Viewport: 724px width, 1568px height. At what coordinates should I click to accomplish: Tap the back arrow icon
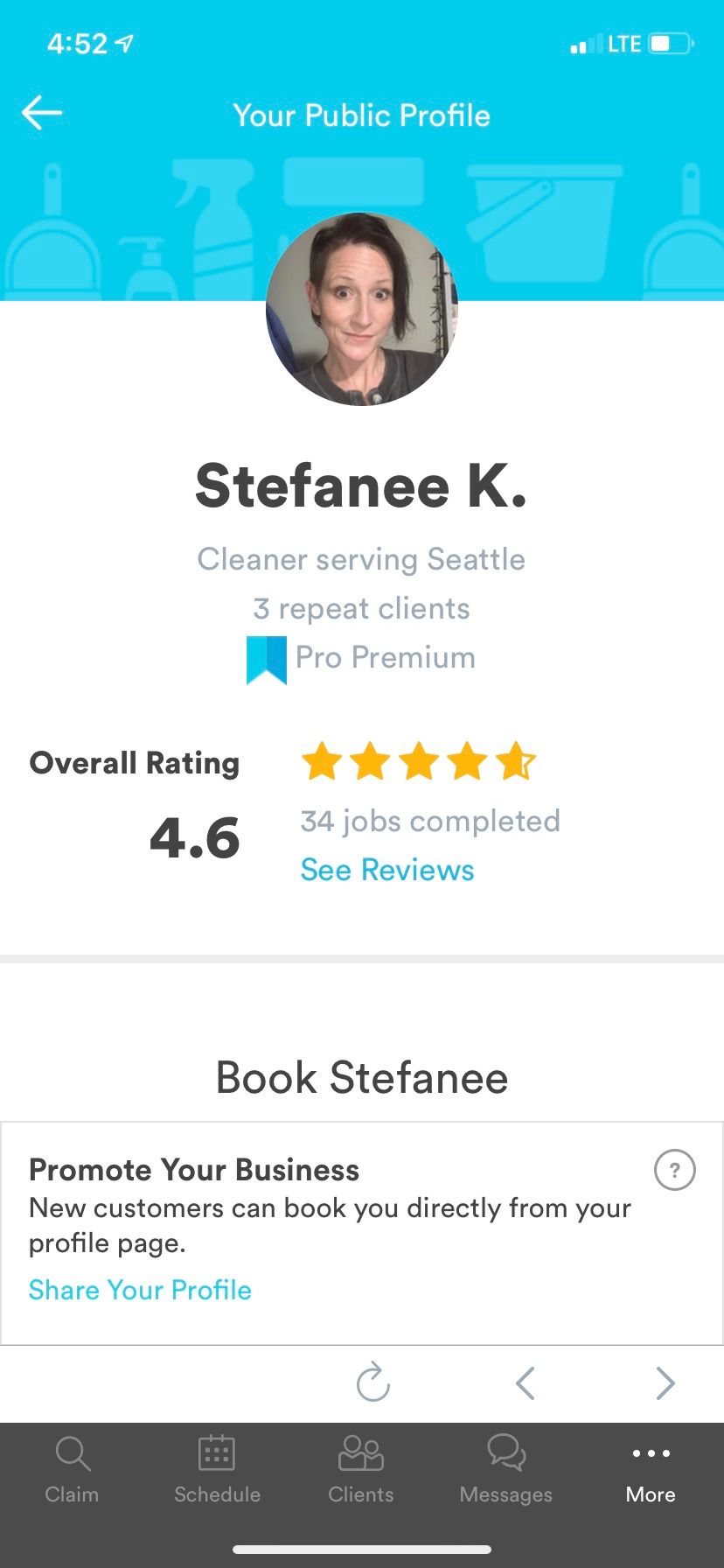[x=42, y=113]
